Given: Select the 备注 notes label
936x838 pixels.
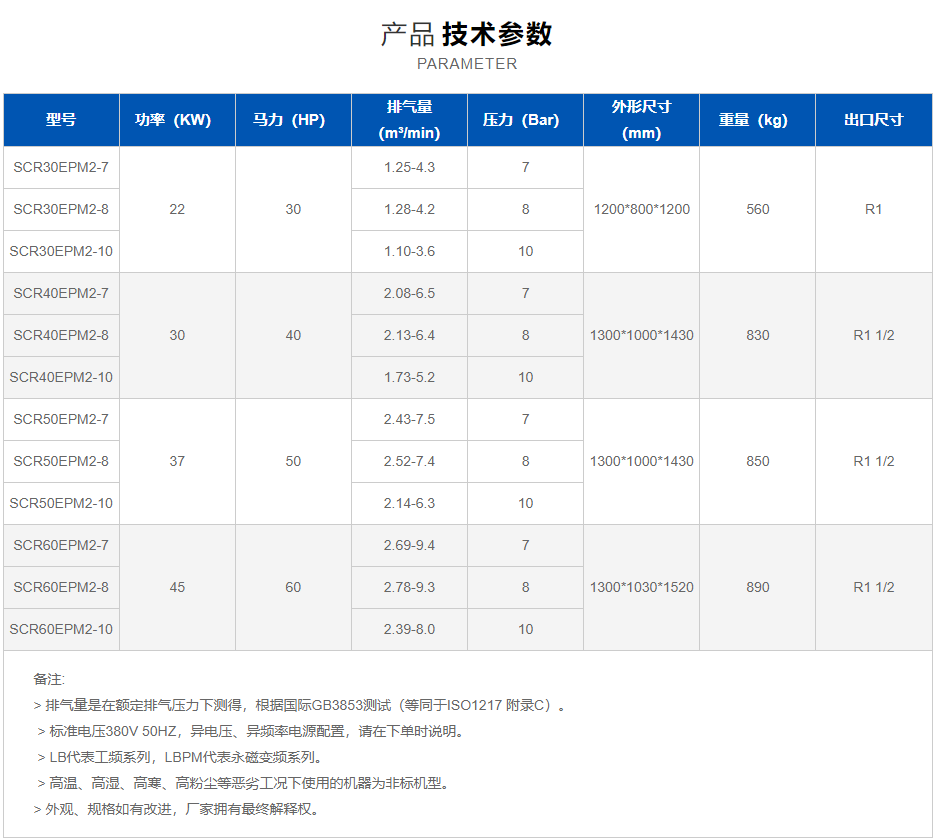Looking at the screenshot, I should (48, 679).
